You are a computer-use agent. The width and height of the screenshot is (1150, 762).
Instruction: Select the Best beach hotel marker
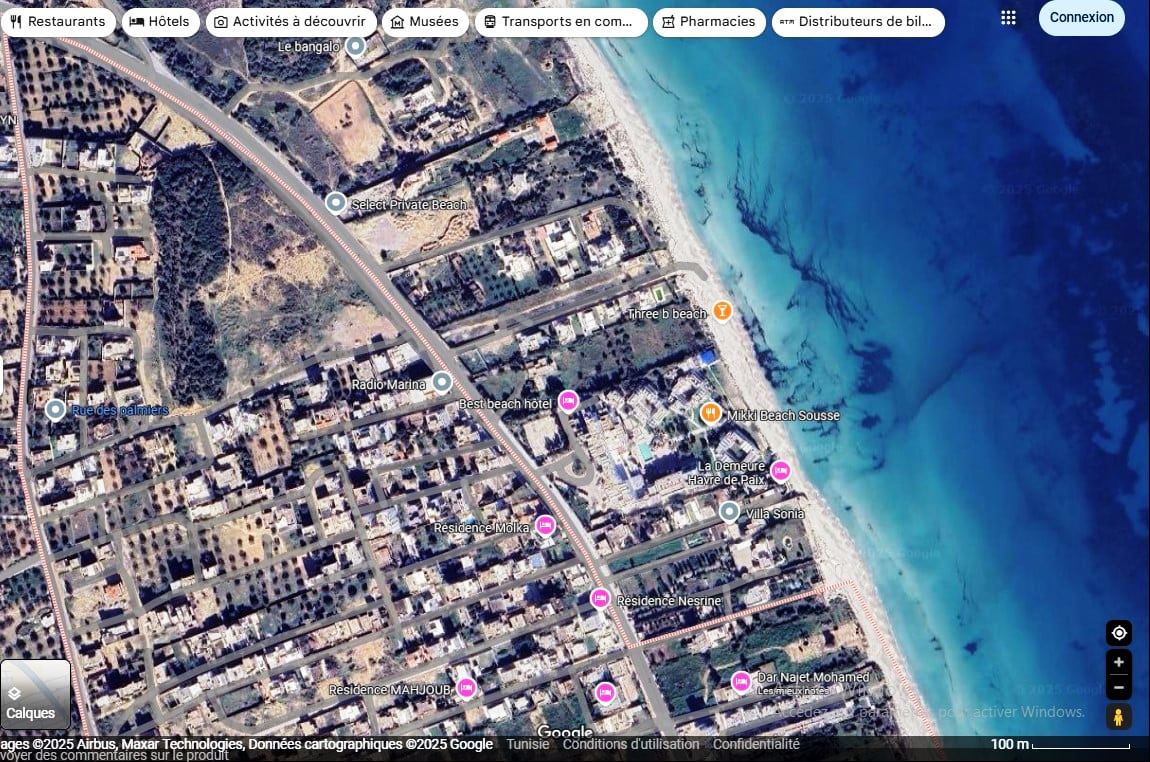(567, 402)
